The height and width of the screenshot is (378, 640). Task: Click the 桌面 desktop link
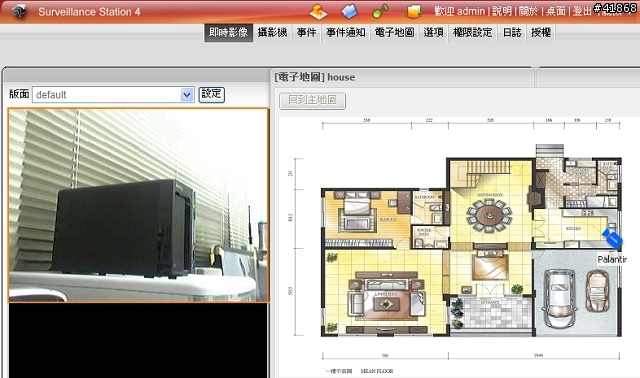tap(556, 11)
